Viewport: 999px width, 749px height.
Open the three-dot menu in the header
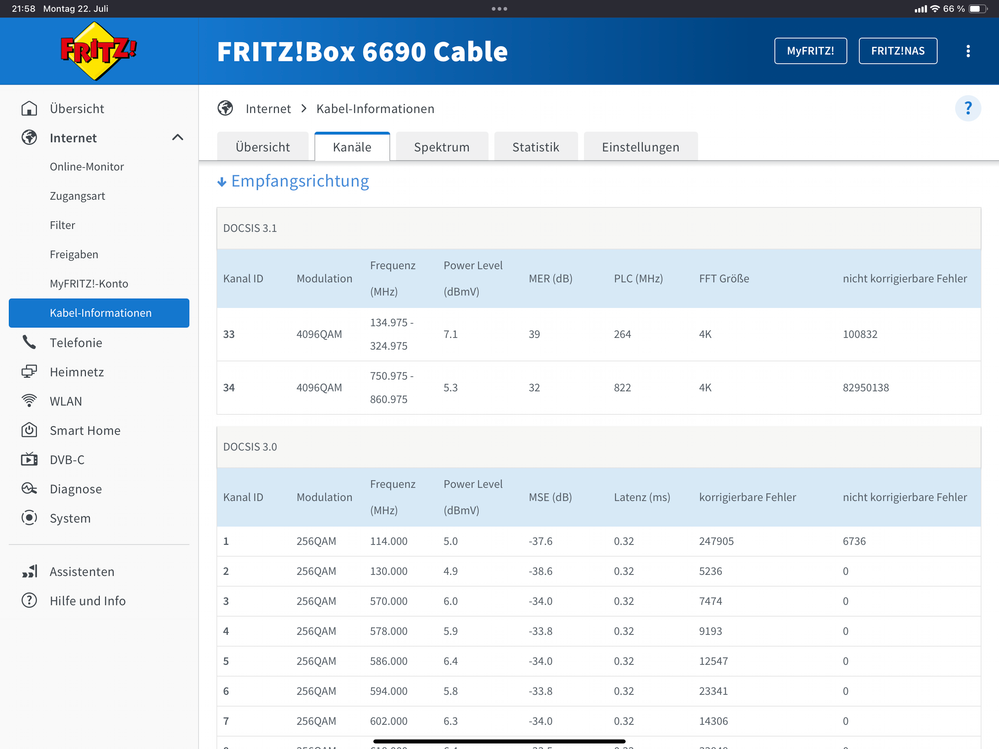967,51
